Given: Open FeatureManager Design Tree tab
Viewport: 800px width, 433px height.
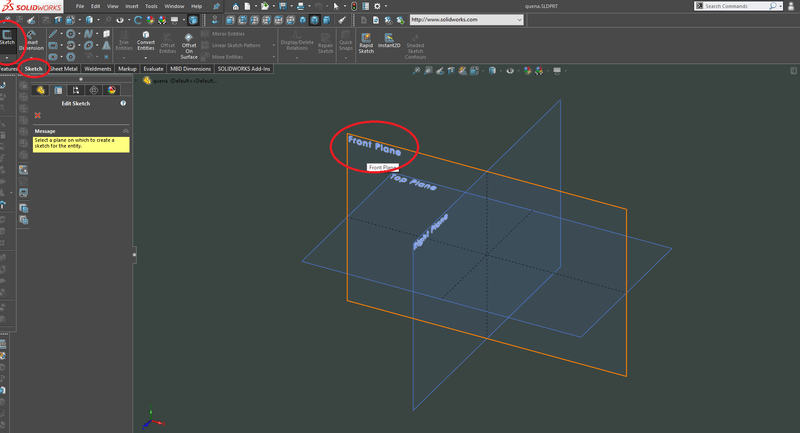Looking at the screenshot, I should 40,90.
